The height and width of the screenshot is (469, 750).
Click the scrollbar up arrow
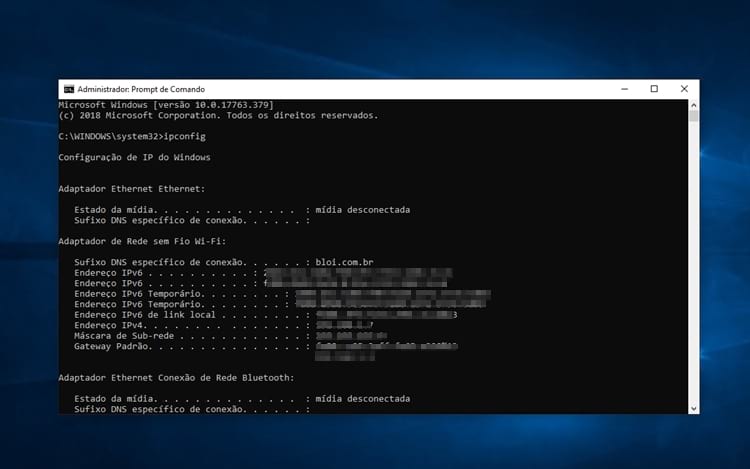click(x=694, y=104)
